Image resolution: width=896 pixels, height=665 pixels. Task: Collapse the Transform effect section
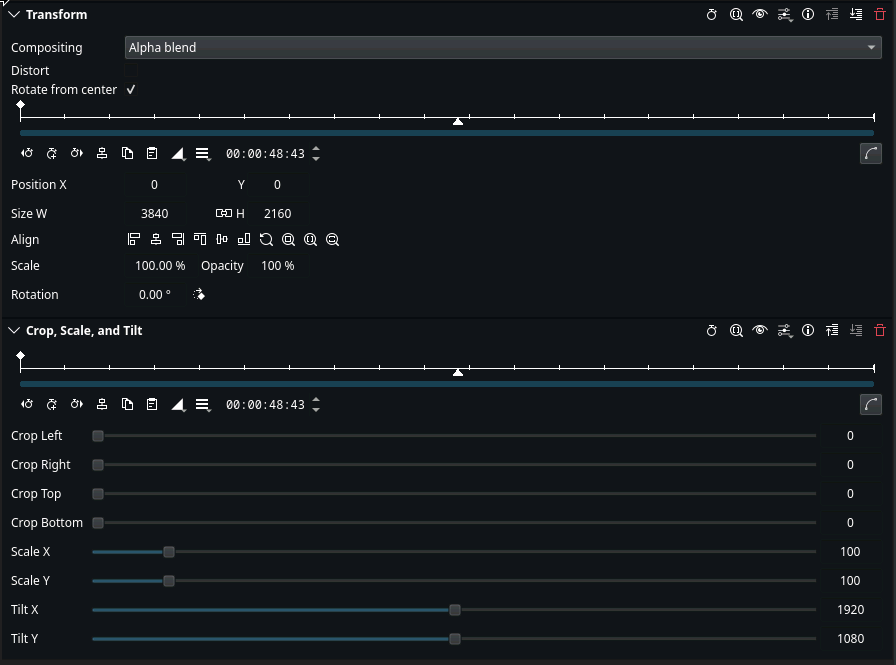click(14, 14)
